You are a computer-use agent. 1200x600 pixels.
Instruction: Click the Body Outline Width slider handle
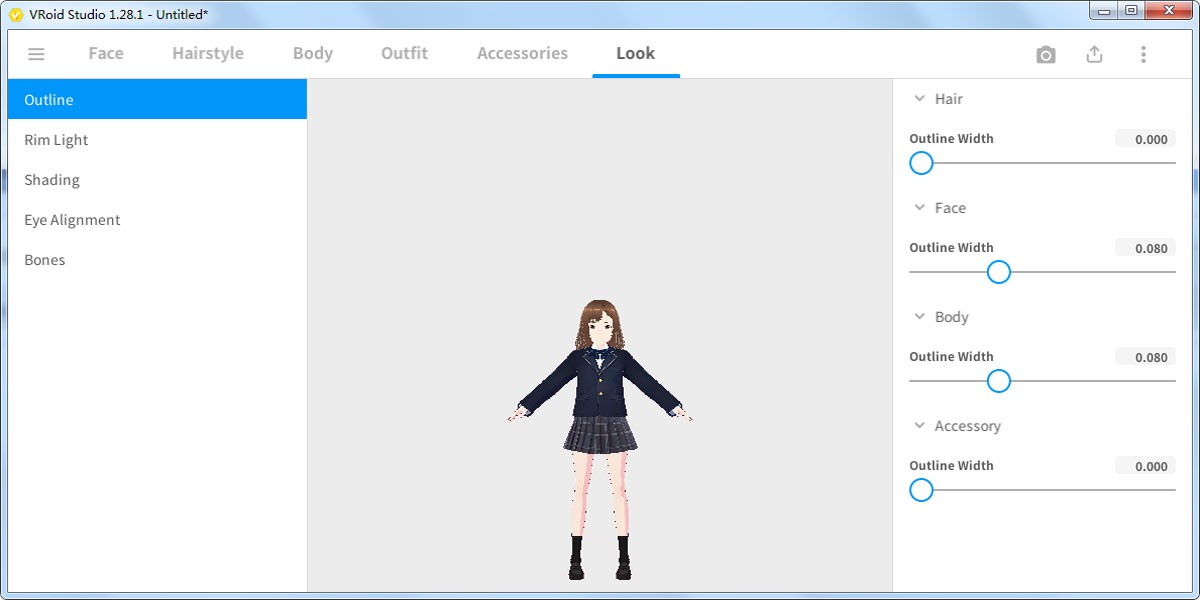coord(998,381)
